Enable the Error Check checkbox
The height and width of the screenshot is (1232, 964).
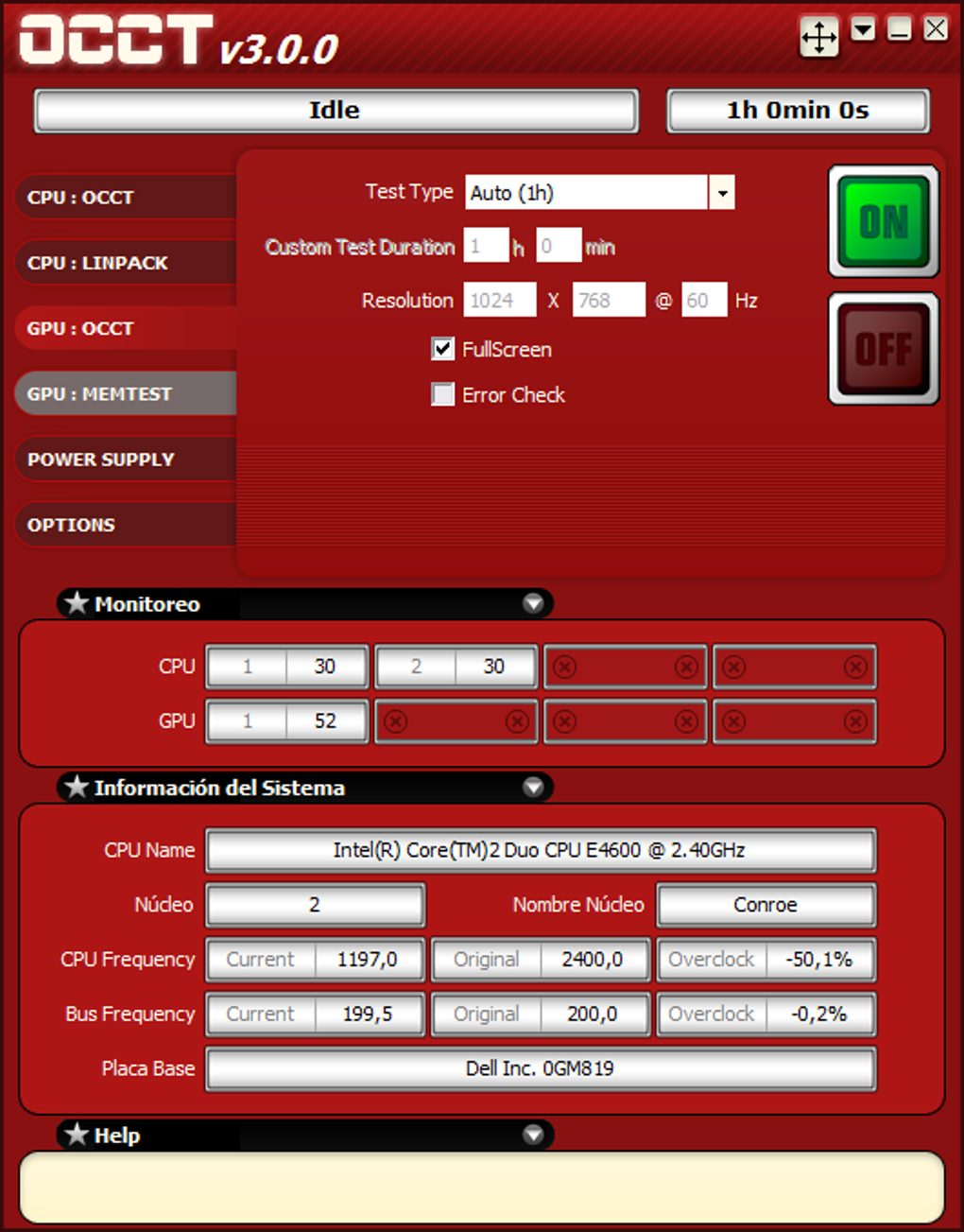click(x=442, y=394)
